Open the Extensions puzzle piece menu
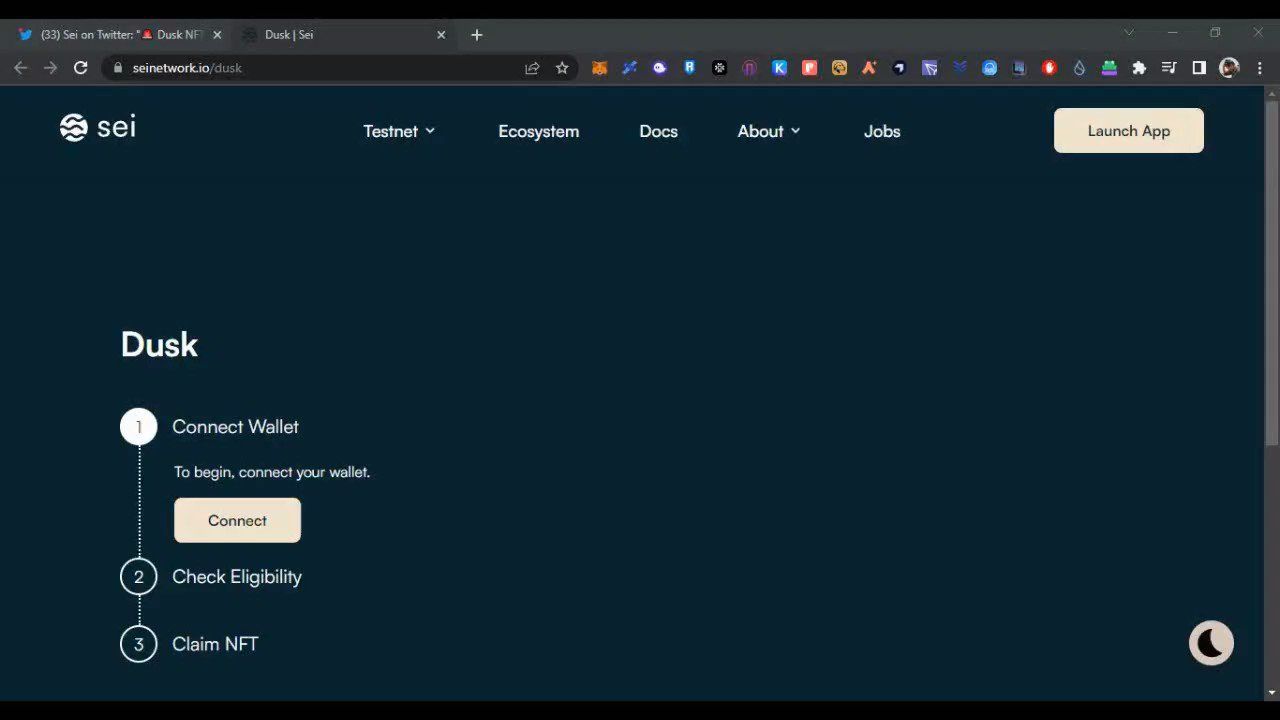 click(x=1139, y=68)
